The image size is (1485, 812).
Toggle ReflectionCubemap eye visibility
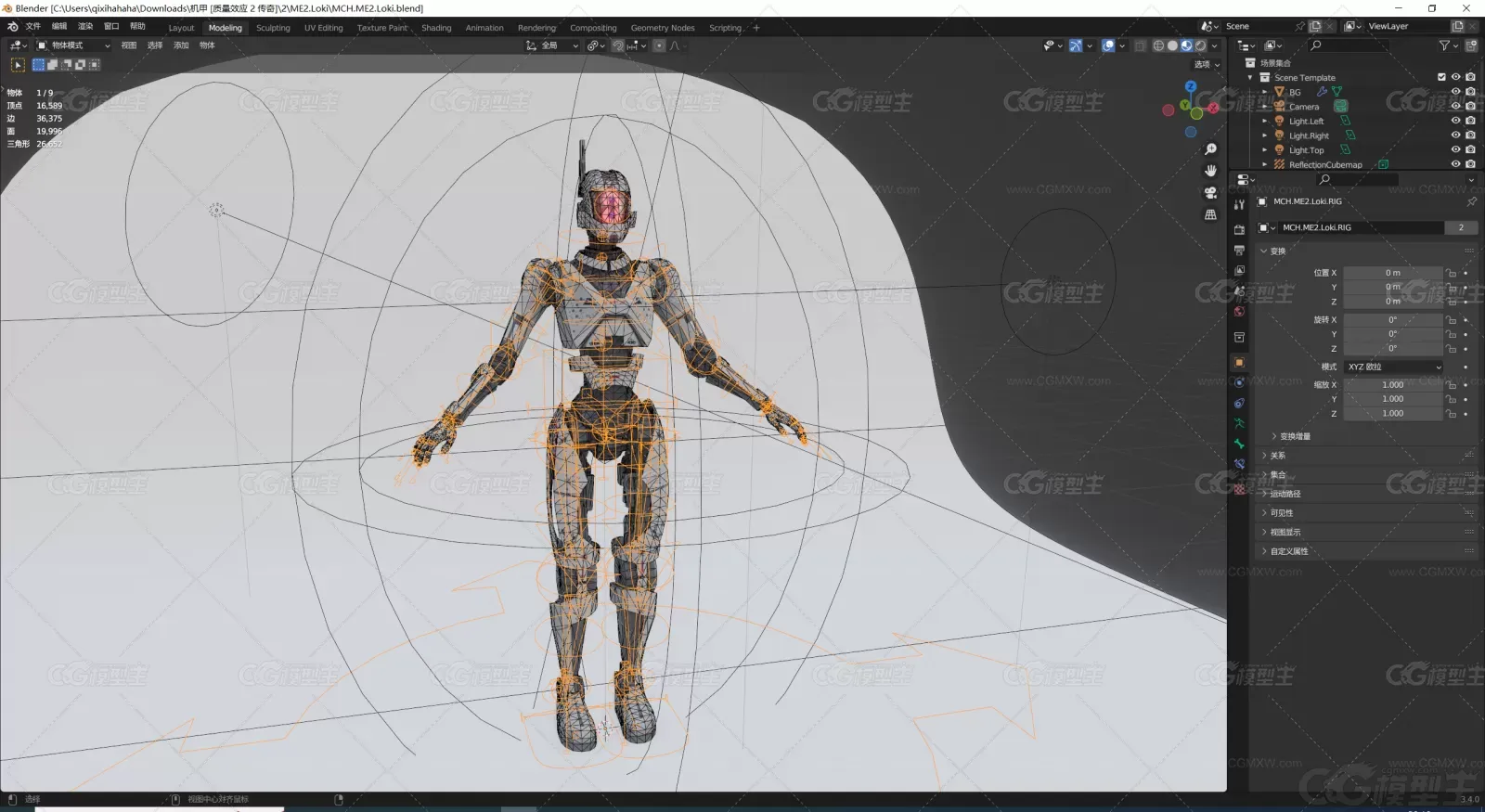pyautogui.click(x=1455, y=164)
